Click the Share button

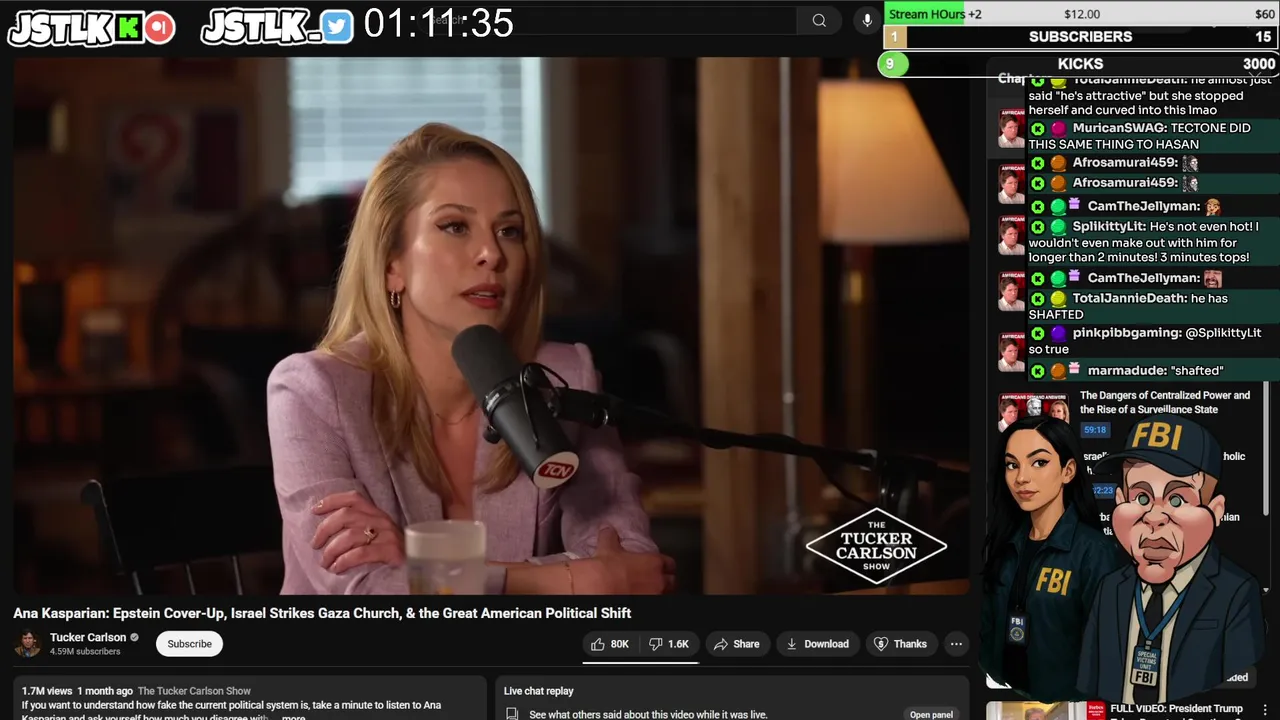click(x=737, y=644)
